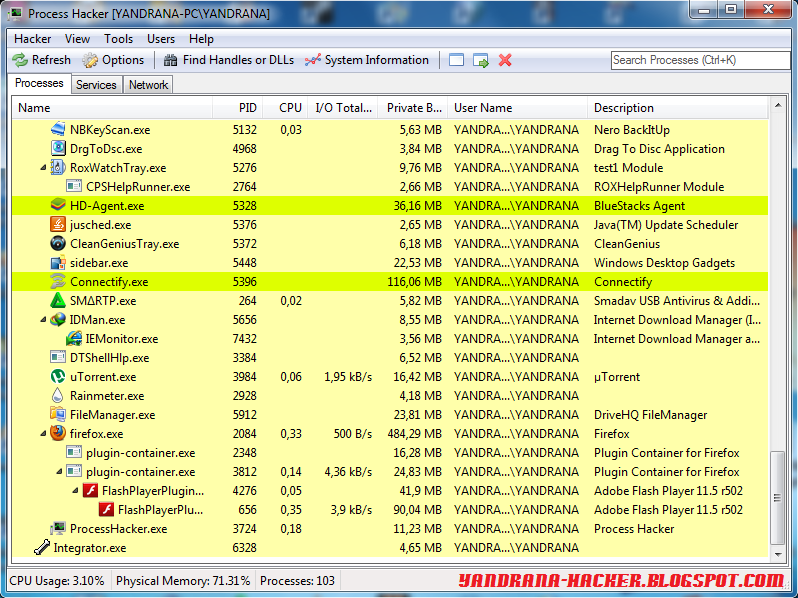Switch to the Services tab

pos(96,84)
